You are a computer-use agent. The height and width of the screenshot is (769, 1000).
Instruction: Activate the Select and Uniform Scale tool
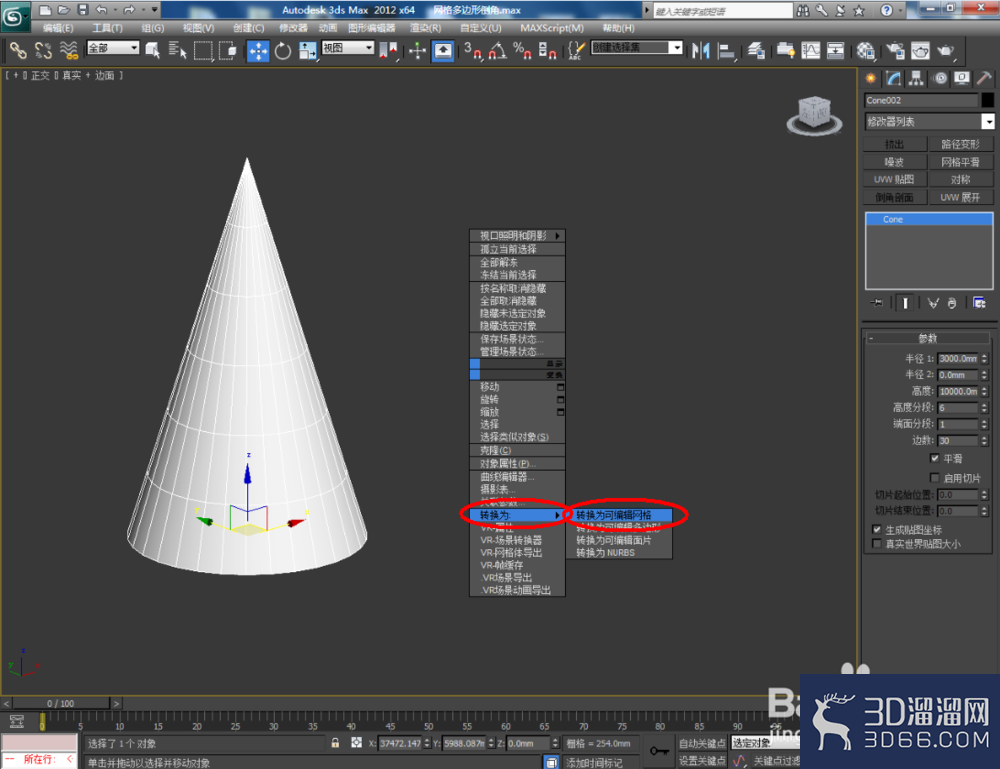pyautogui.click(x=307, y=50)
